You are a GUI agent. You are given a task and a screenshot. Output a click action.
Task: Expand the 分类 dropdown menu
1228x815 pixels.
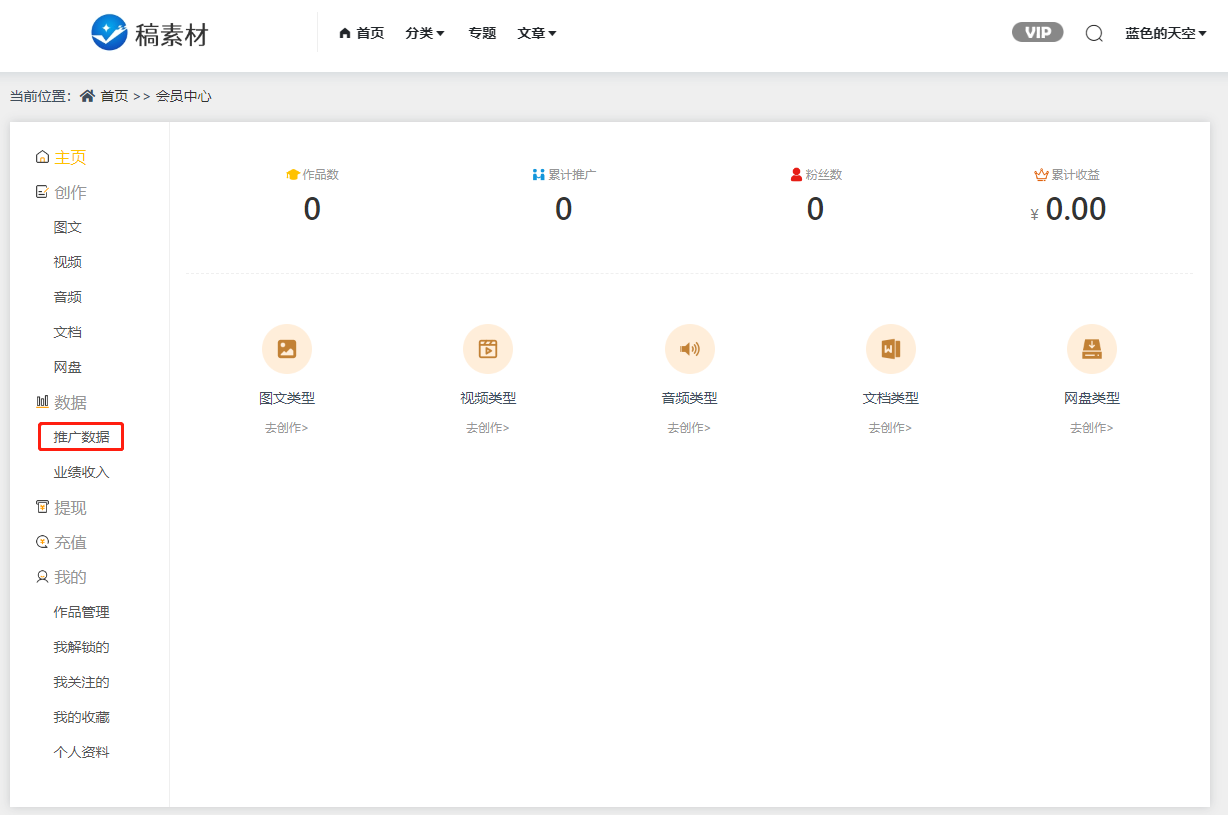425,33
